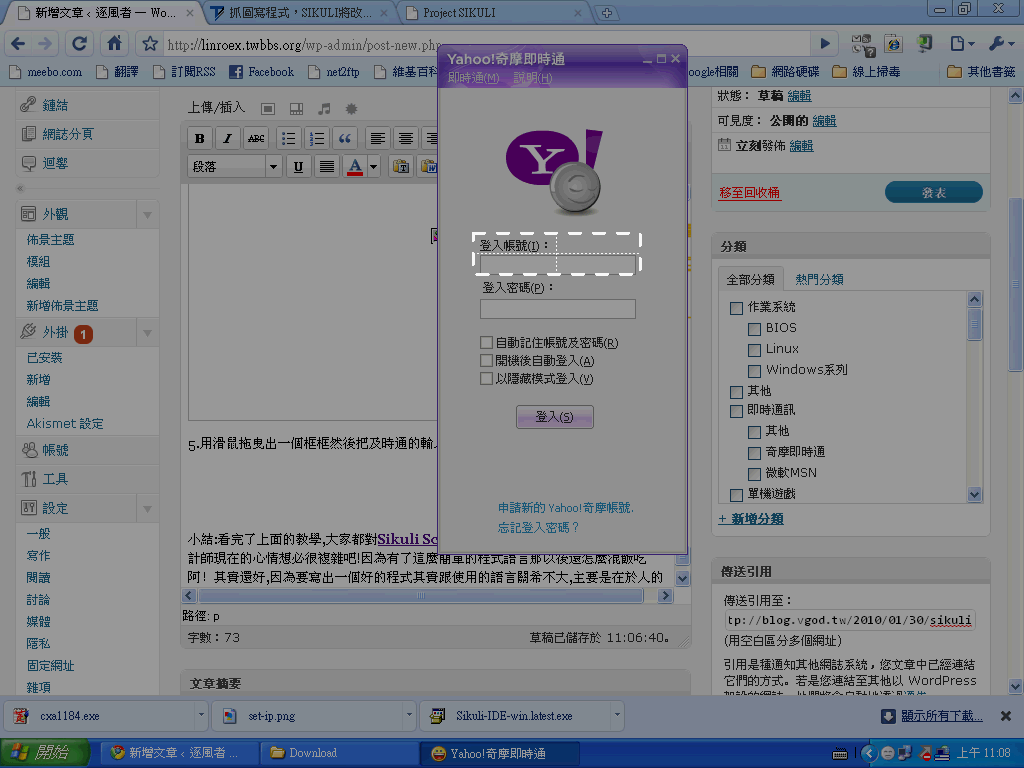Open the 說明(H) menu in Yahoo Messenger
This screenshot has height=768, width=1024.
point(532,78)
